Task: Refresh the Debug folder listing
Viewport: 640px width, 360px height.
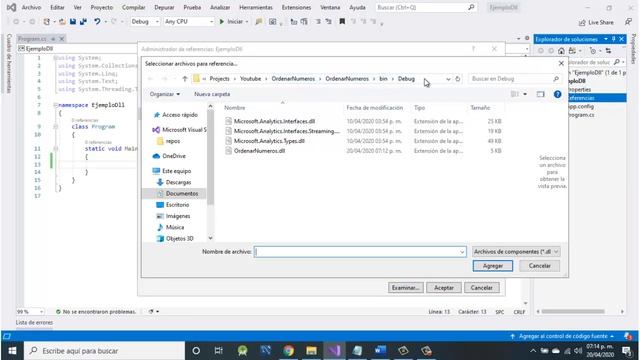Action: pos(458,79)
